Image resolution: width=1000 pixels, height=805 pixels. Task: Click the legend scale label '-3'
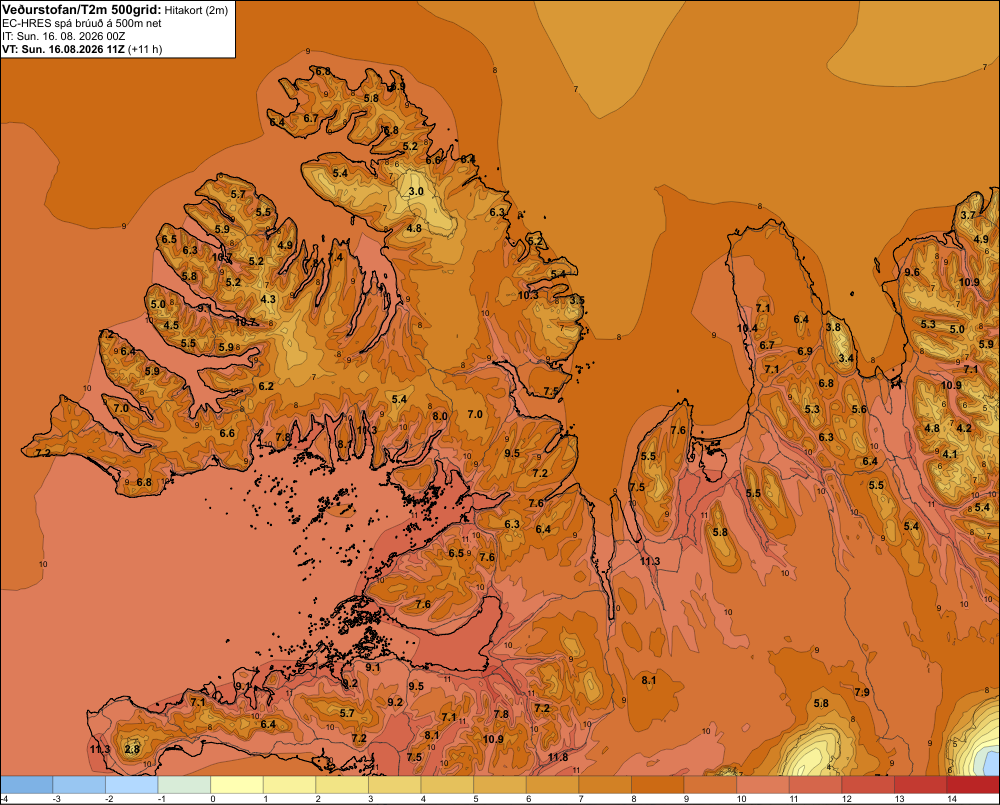click(56, 799)
